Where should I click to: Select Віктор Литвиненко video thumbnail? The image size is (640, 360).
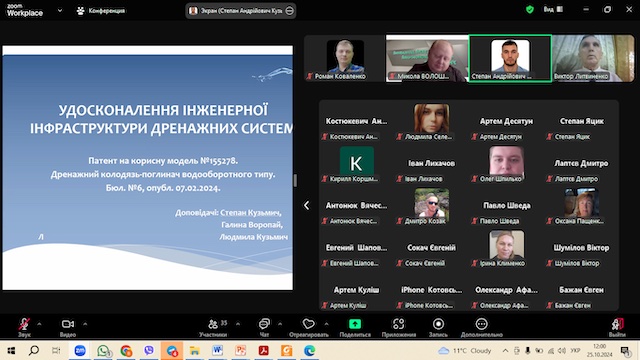pyautogui.click(x=593, y=58)
